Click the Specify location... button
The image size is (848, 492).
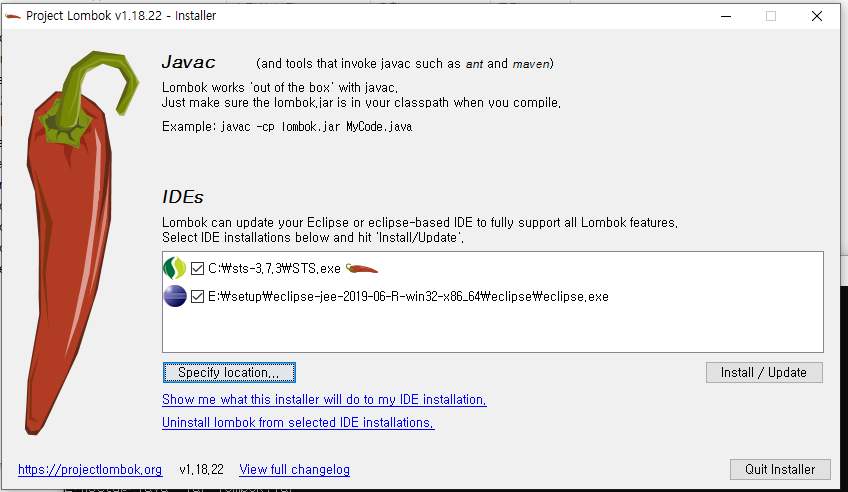pyautogui.click(x=229, y=373)
